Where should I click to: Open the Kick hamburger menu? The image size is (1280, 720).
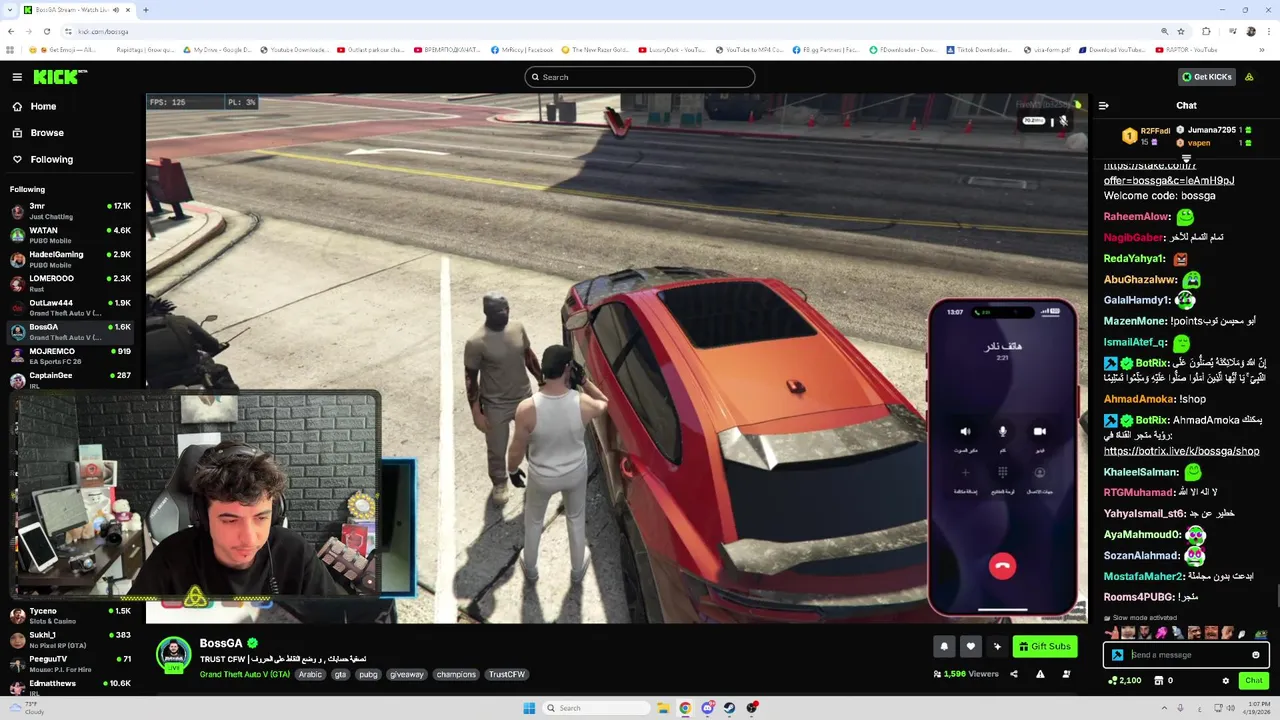[x=17, y=77]
